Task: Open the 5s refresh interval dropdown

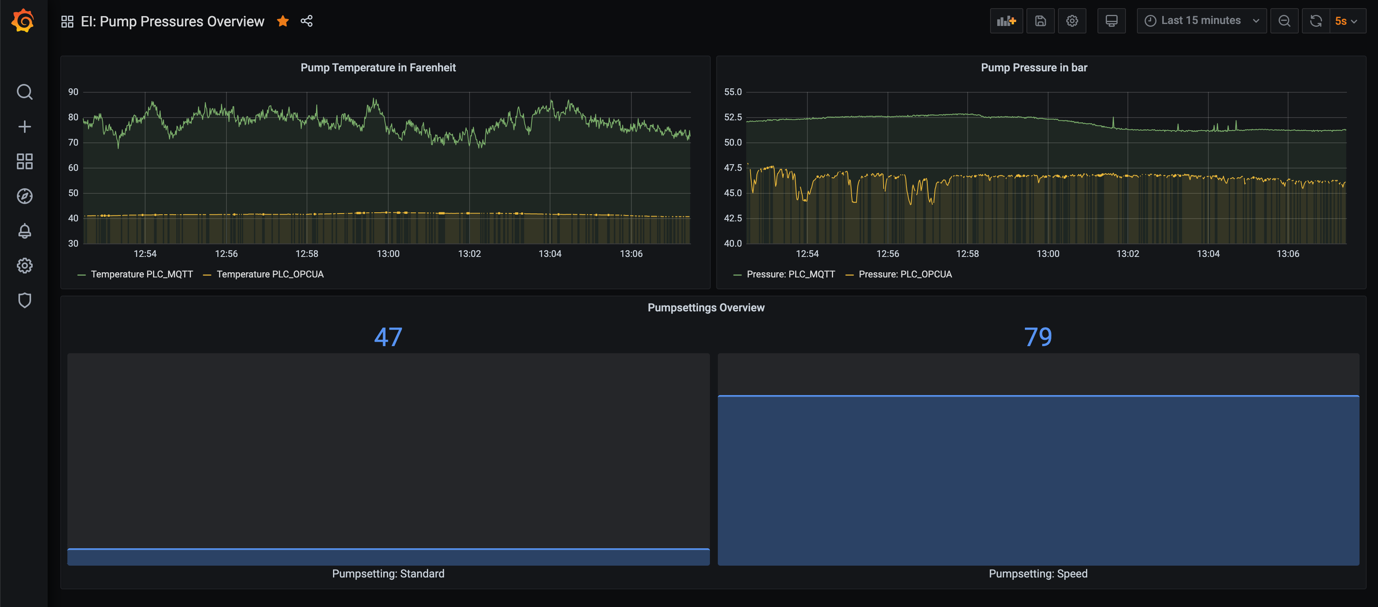Action: coord(1344,20)
